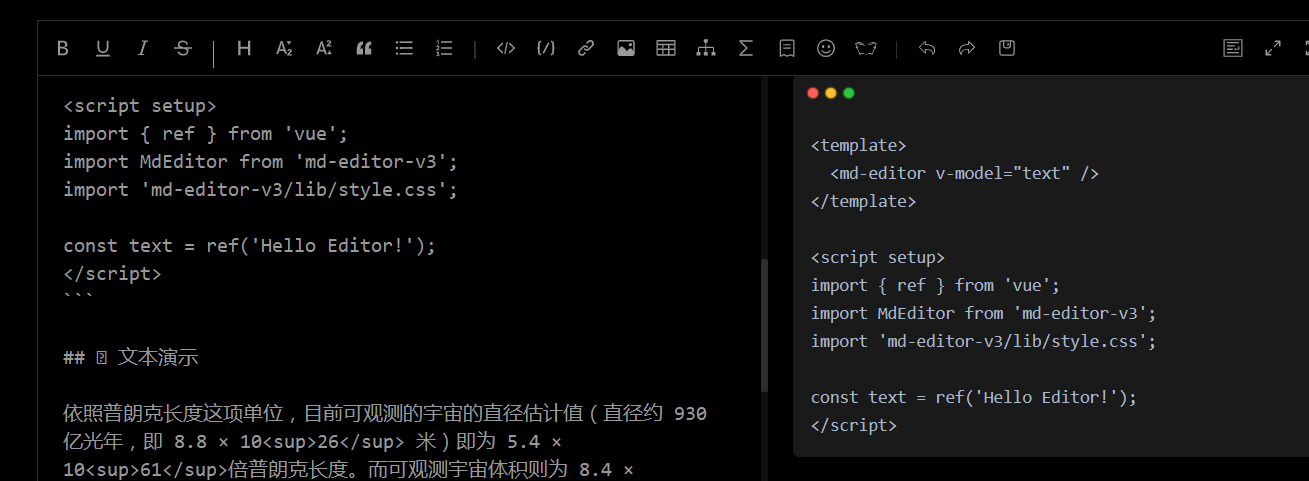Open the heading H title menu

244,48
